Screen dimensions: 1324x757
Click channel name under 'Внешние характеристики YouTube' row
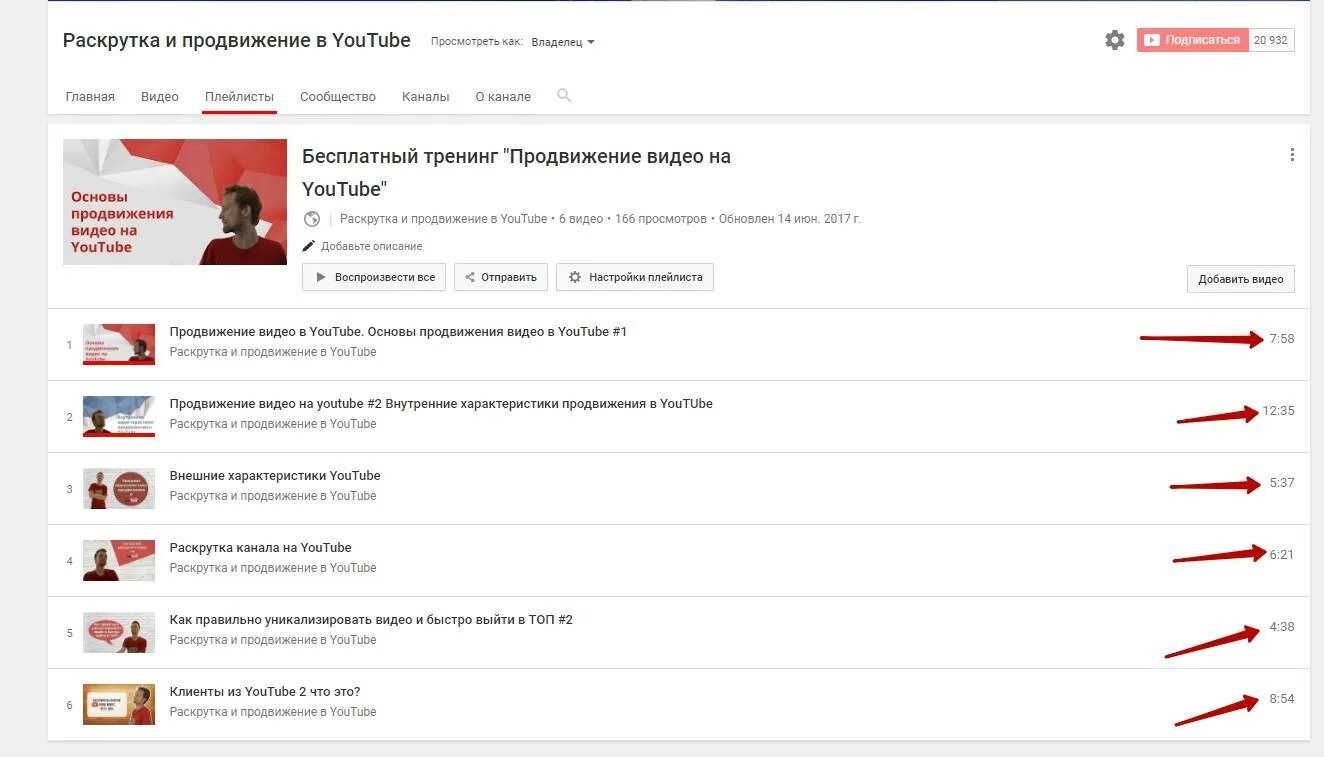273,496
